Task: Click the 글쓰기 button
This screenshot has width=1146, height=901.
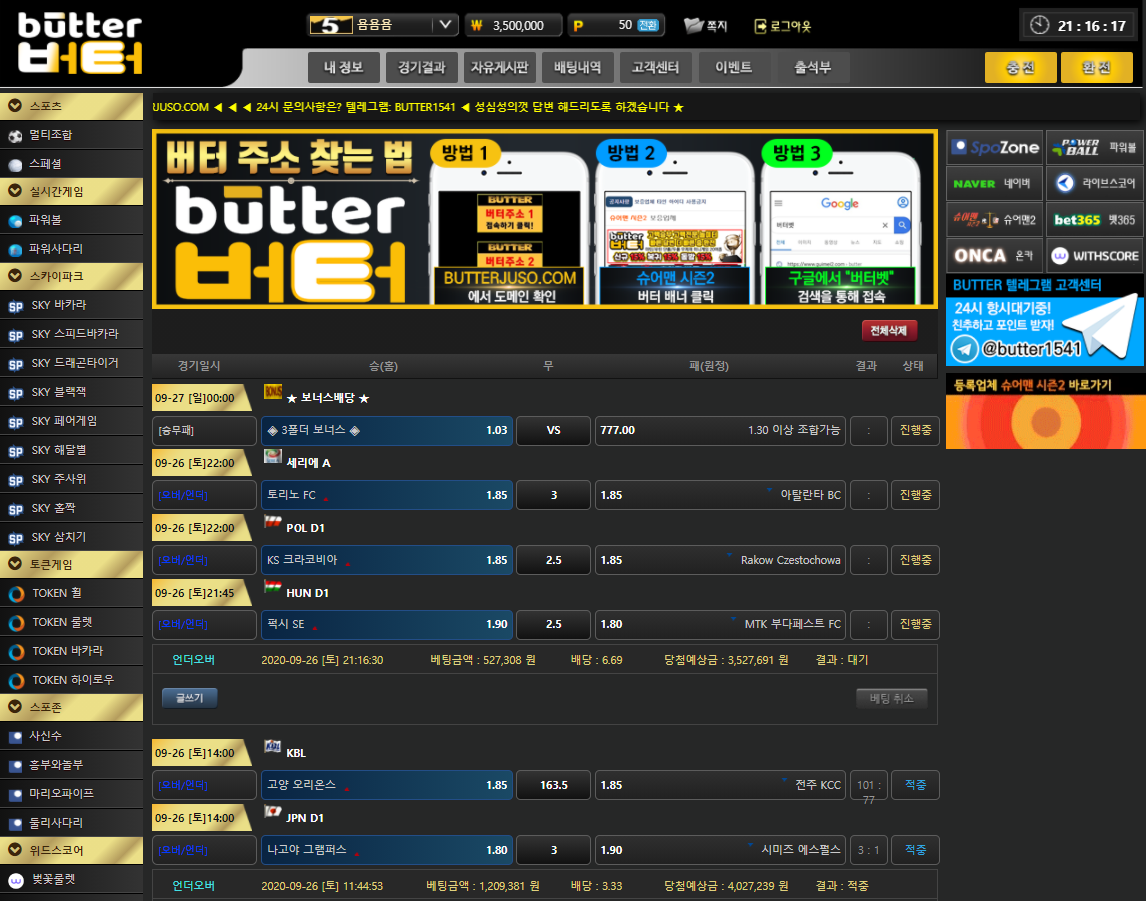Action: coord(189,698)
